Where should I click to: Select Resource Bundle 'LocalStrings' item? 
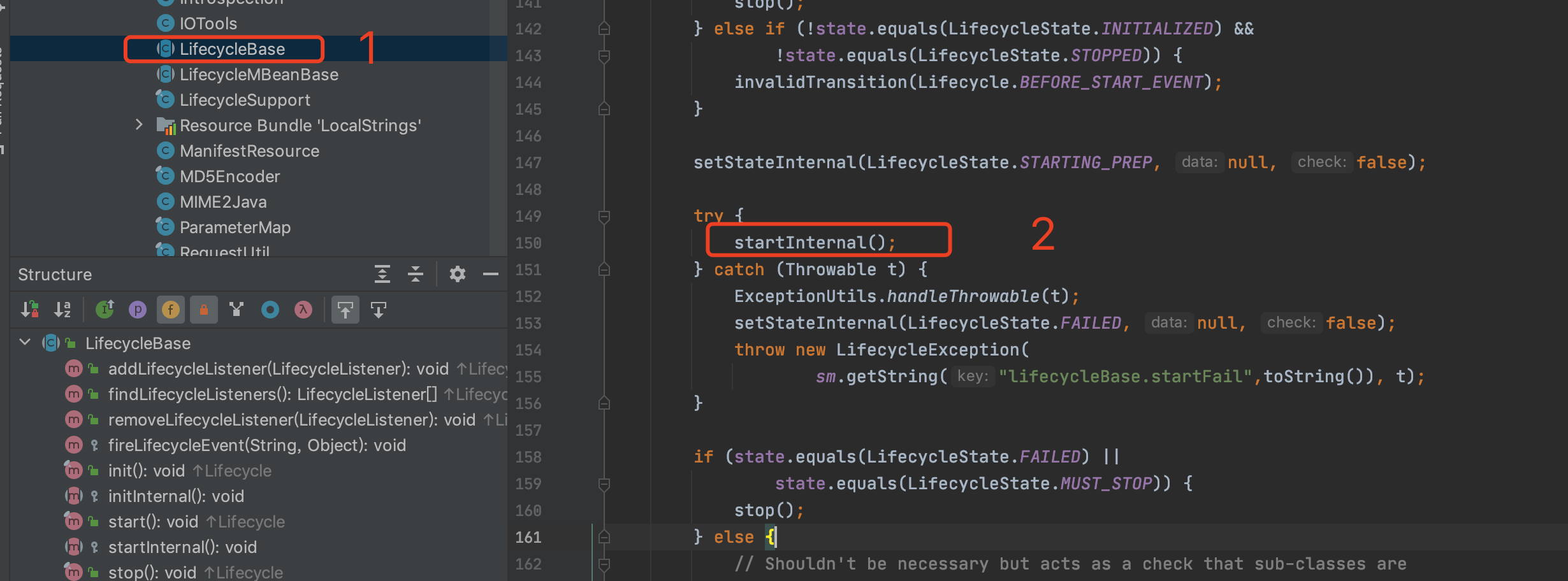[300, 126]
